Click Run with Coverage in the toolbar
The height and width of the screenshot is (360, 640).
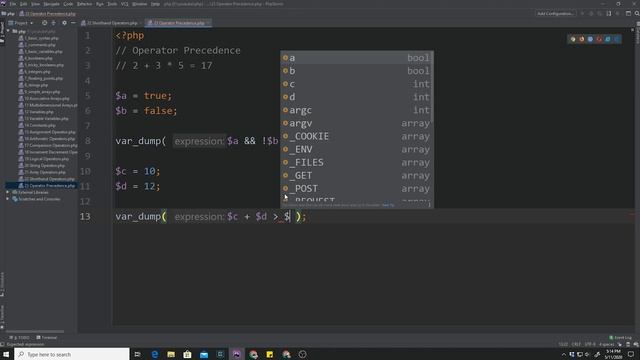click(x=600, y=13)
